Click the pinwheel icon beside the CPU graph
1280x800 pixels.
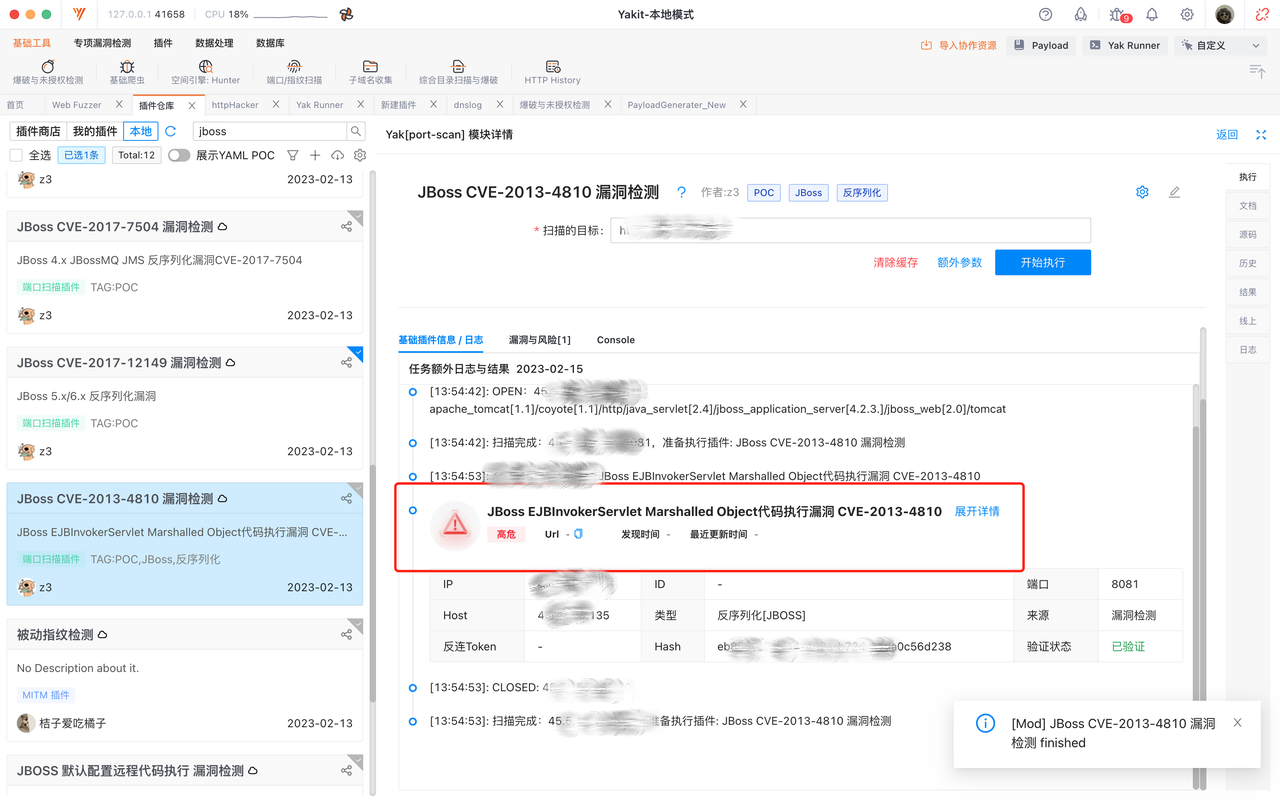pos(346,15)
